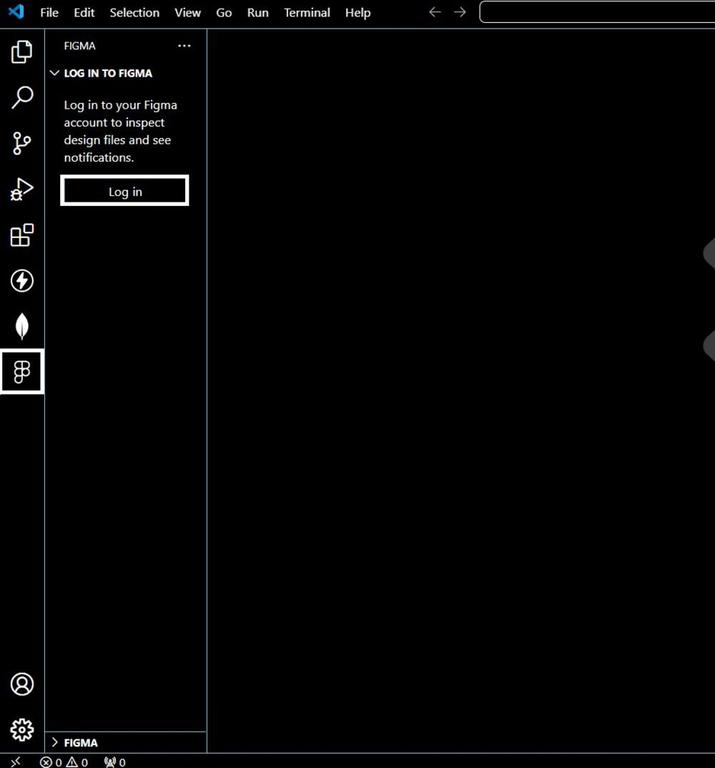Open the File menu
The height and width of the screenshot is (768, 715).
point(49,13)
